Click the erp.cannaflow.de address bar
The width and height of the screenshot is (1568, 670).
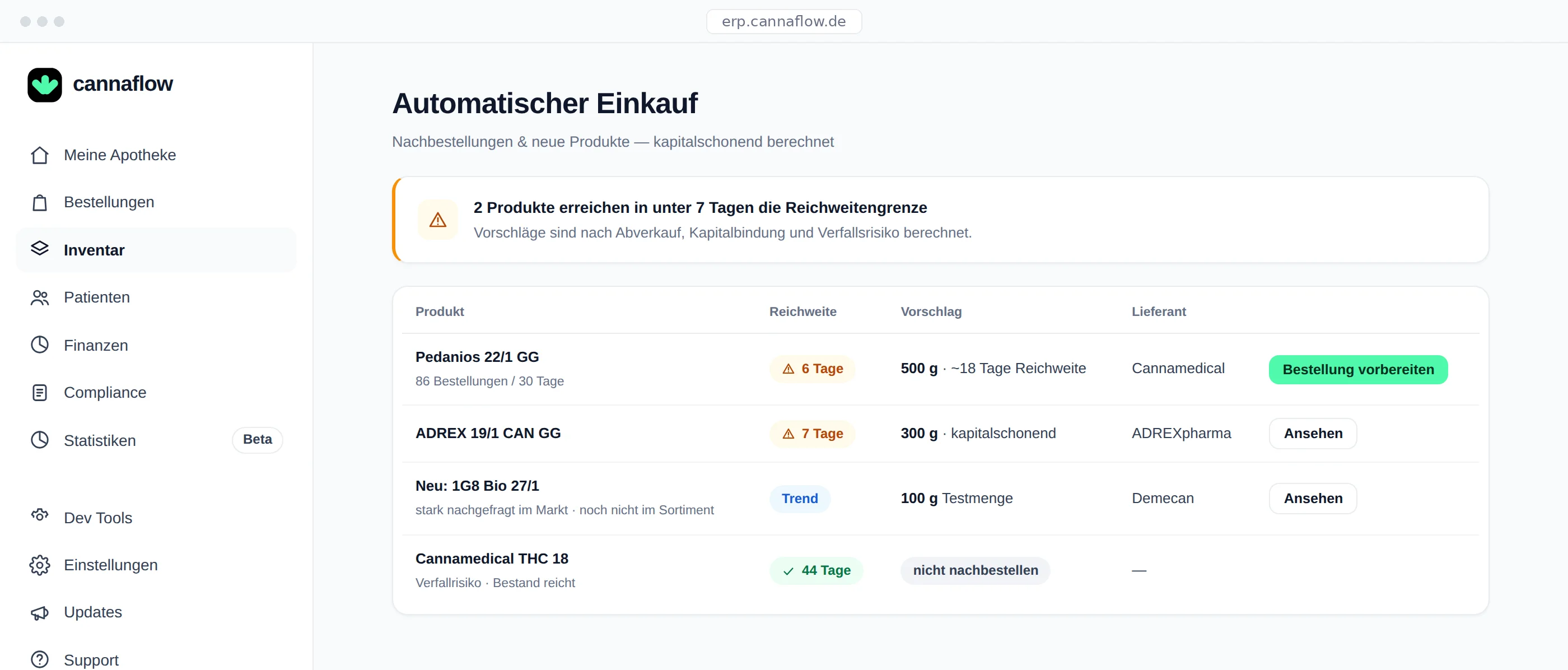click(x=784, y=21)
